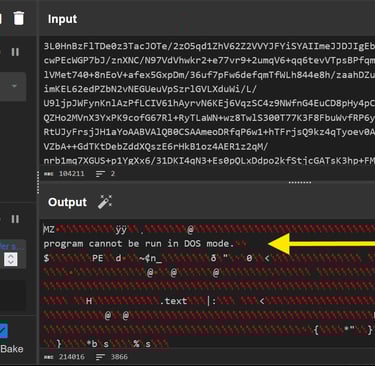The height and width of the screenshot is (366, 375).
Task: Click the number stepper in lower operation
Action: click(x=11, y=259)
